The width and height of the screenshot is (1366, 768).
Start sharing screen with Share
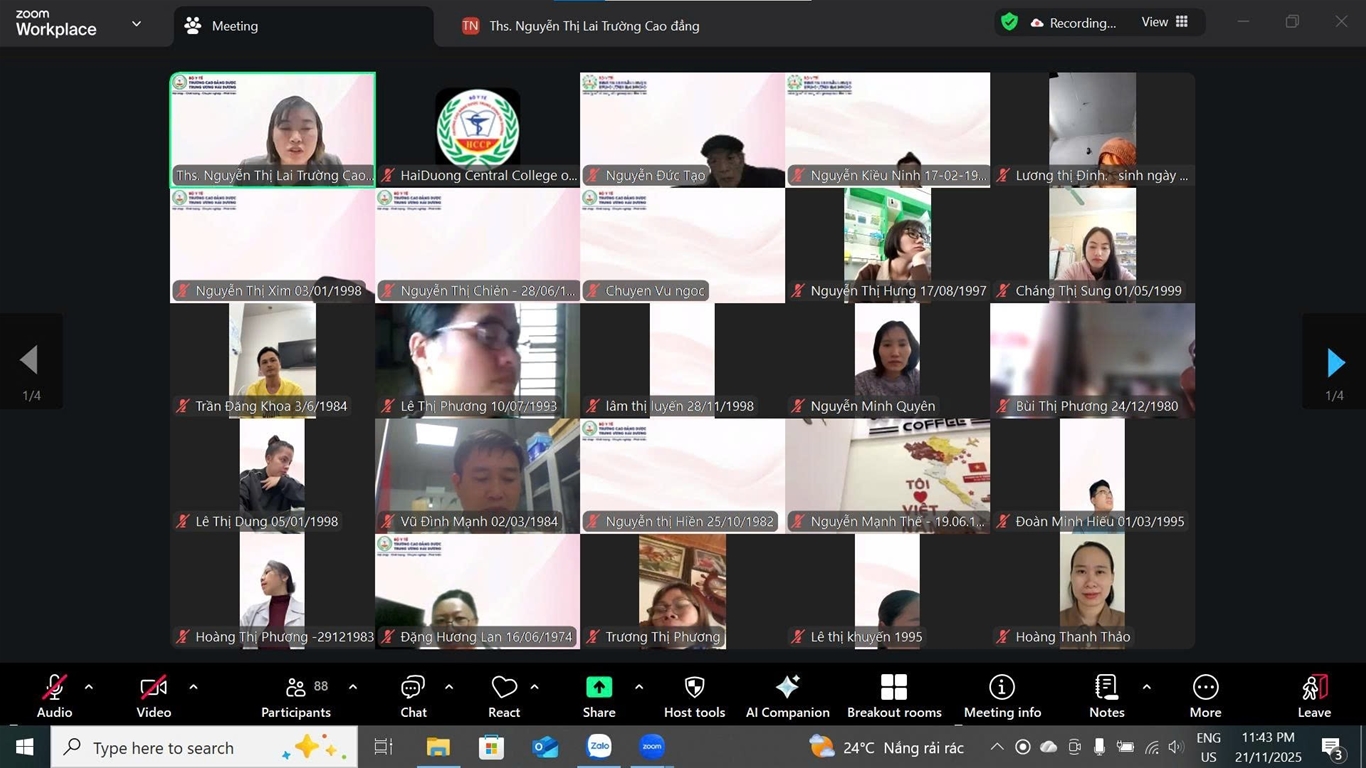(x=599, y=696)
